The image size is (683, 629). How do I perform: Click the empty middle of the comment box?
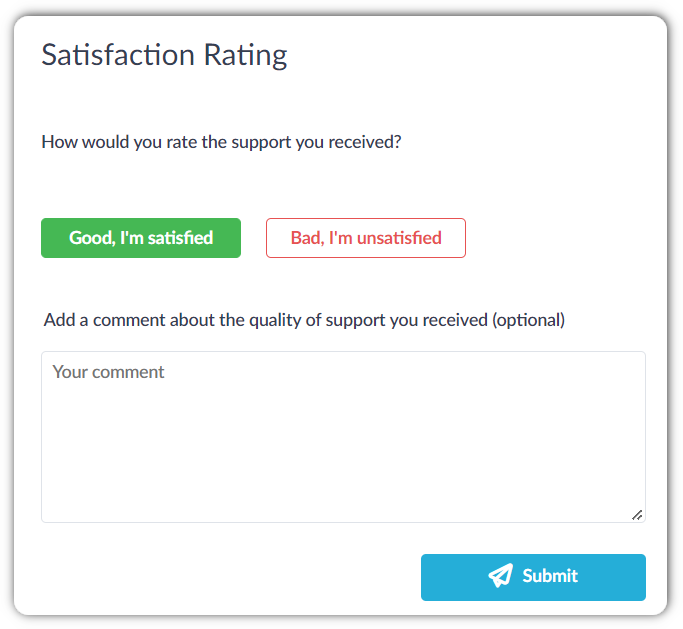[343, 440]
